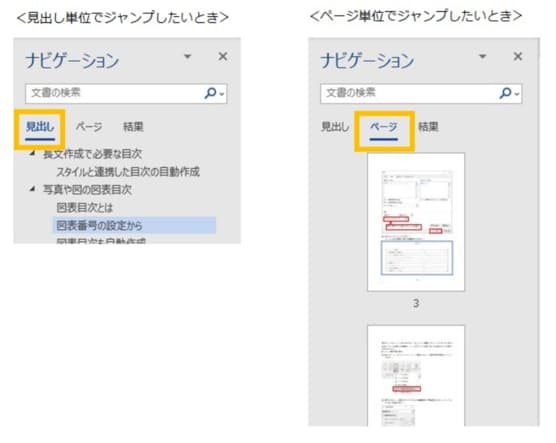
Task: Switch to 結果 tab in left pane
Action: (133, 127)
